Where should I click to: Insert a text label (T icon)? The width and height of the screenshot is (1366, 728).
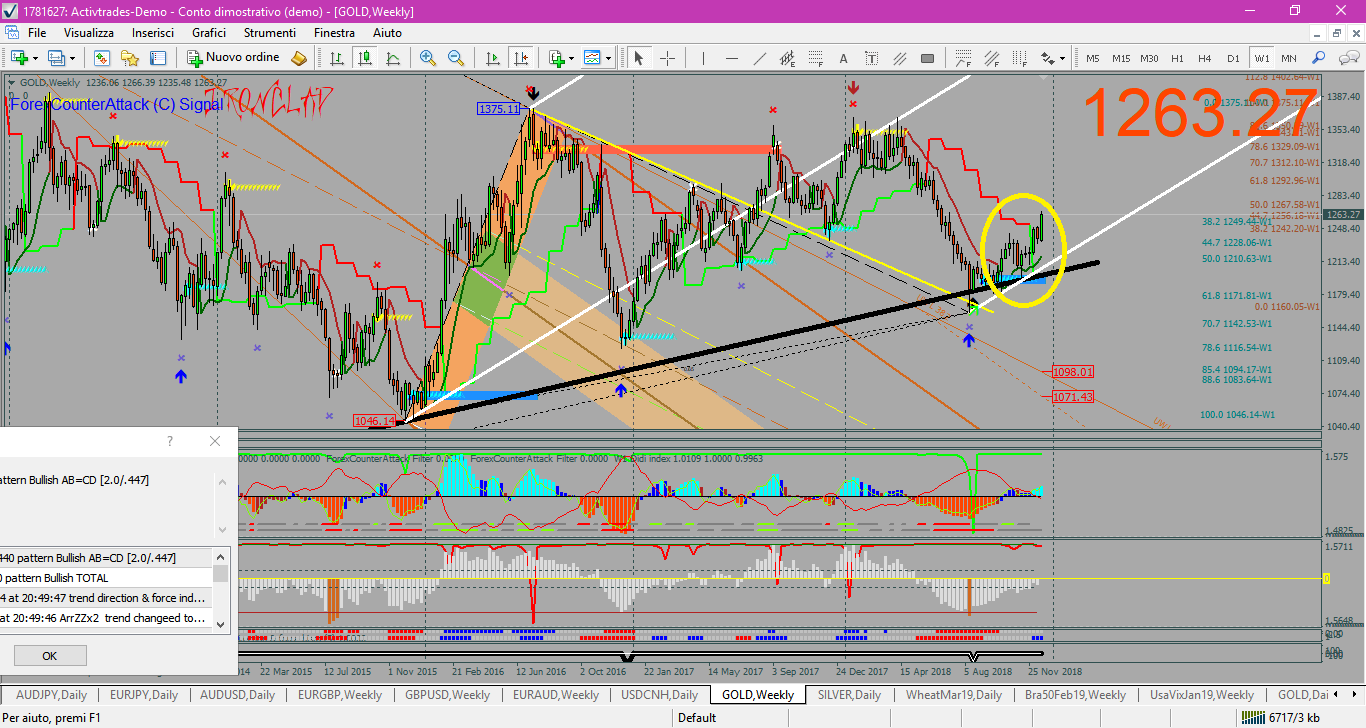click(871, 58)
